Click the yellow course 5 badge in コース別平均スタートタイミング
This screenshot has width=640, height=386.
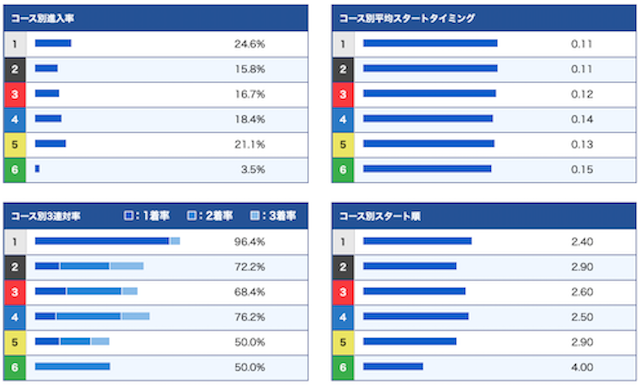[343, 145]
